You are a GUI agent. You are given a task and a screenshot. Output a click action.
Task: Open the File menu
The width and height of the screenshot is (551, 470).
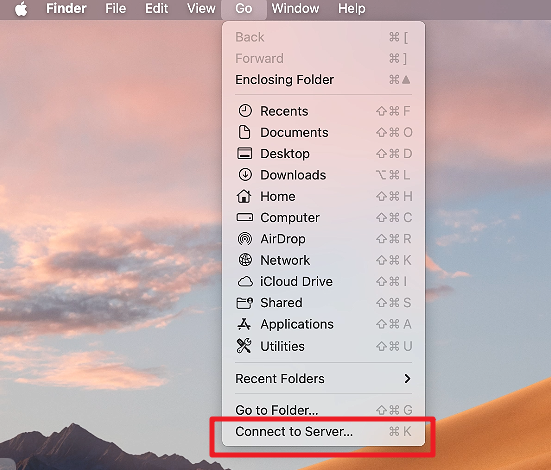point(116,8)
